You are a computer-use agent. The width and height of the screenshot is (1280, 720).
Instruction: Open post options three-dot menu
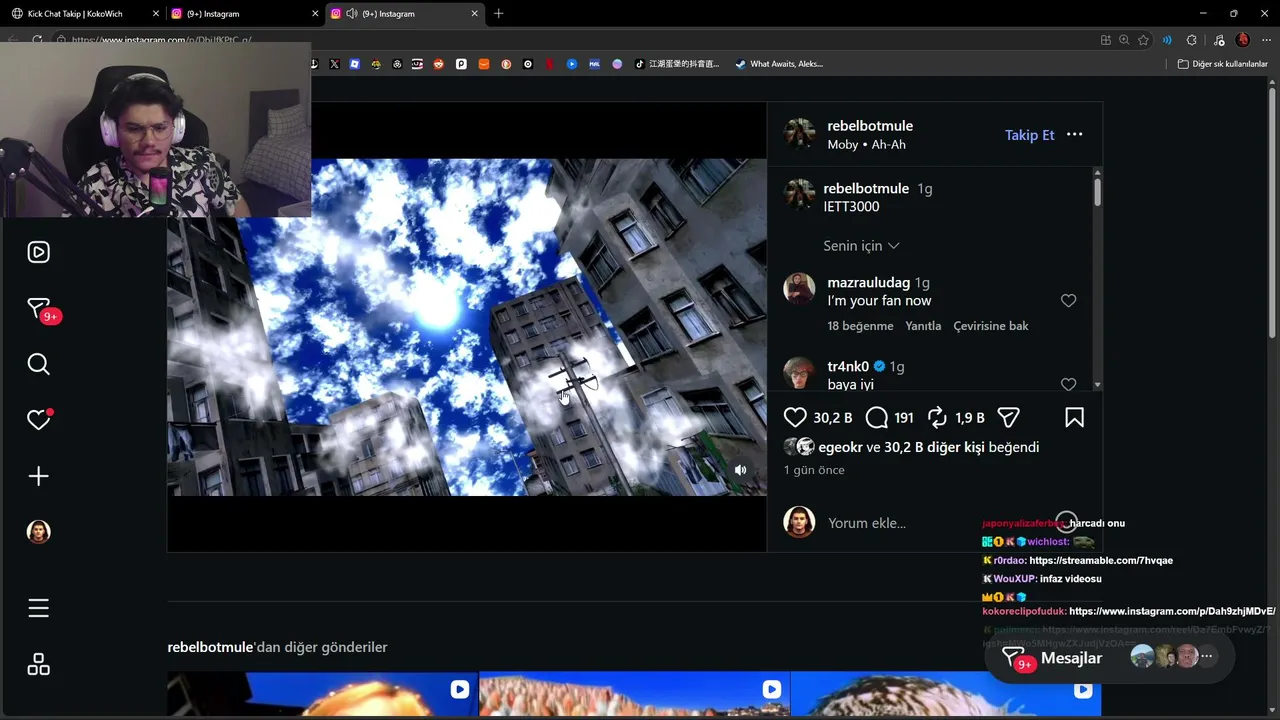click(1075, 135)
